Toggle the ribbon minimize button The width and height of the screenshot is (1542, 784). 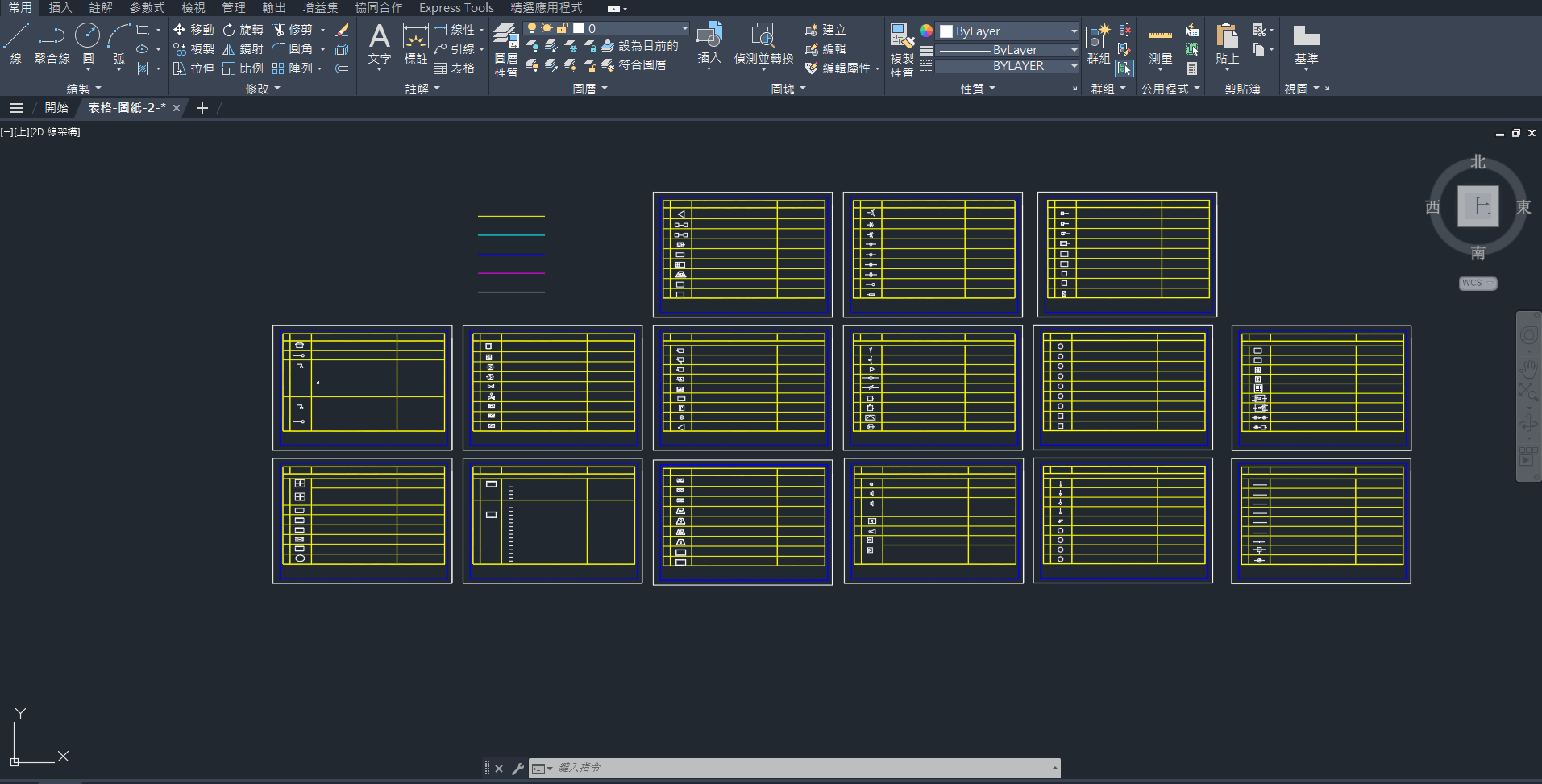614,8
